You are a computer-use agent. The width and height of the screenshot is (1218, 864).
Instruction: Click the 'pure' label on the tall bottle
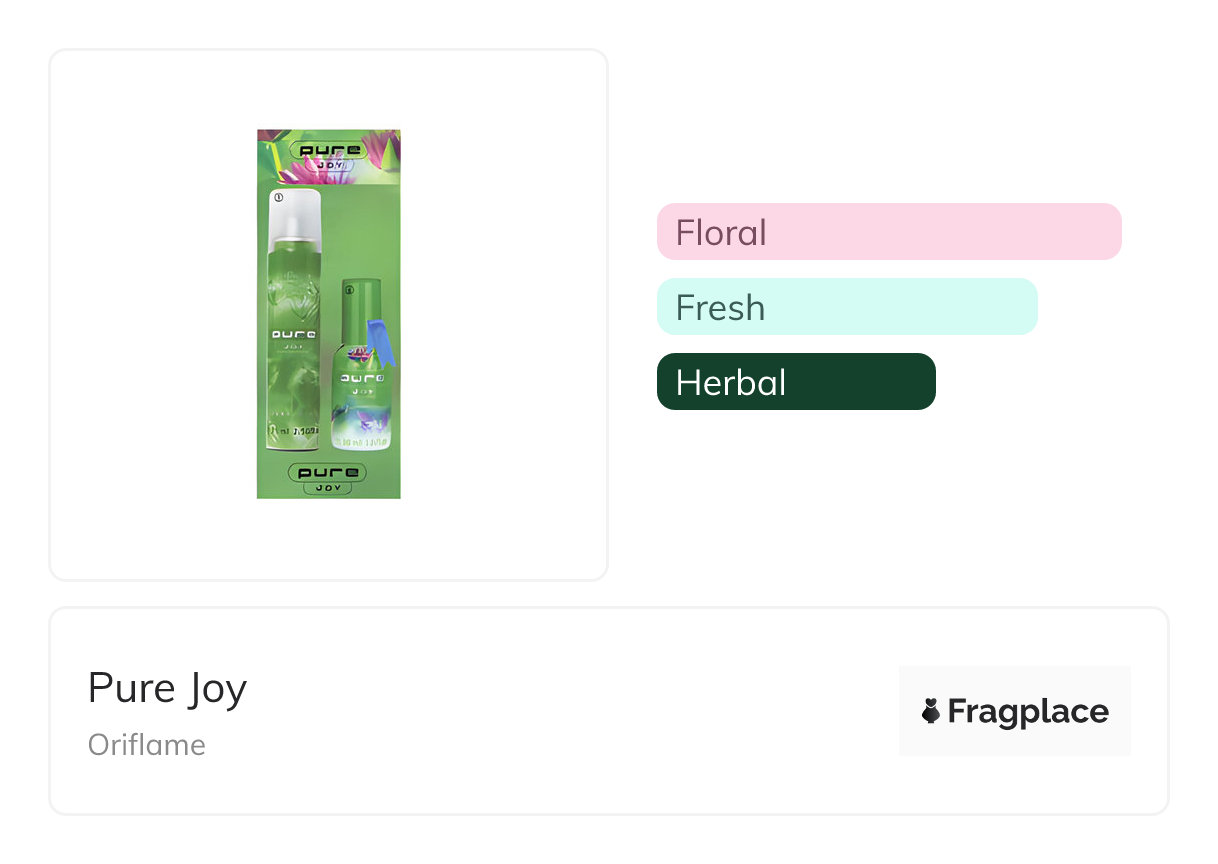coord(294,335)
